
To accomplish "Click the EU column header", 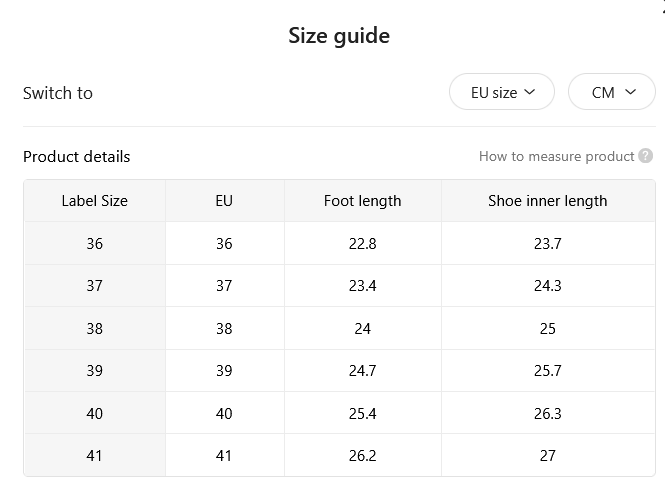I will (x=224, y=201).
